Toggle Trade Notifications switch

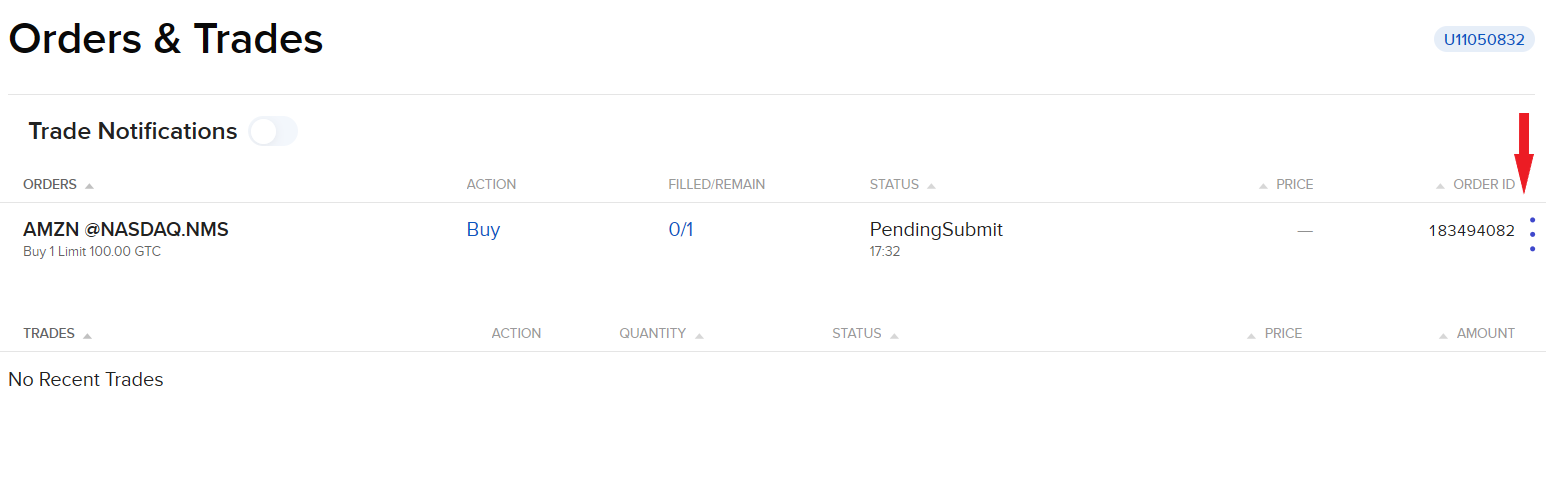(272, 131)
